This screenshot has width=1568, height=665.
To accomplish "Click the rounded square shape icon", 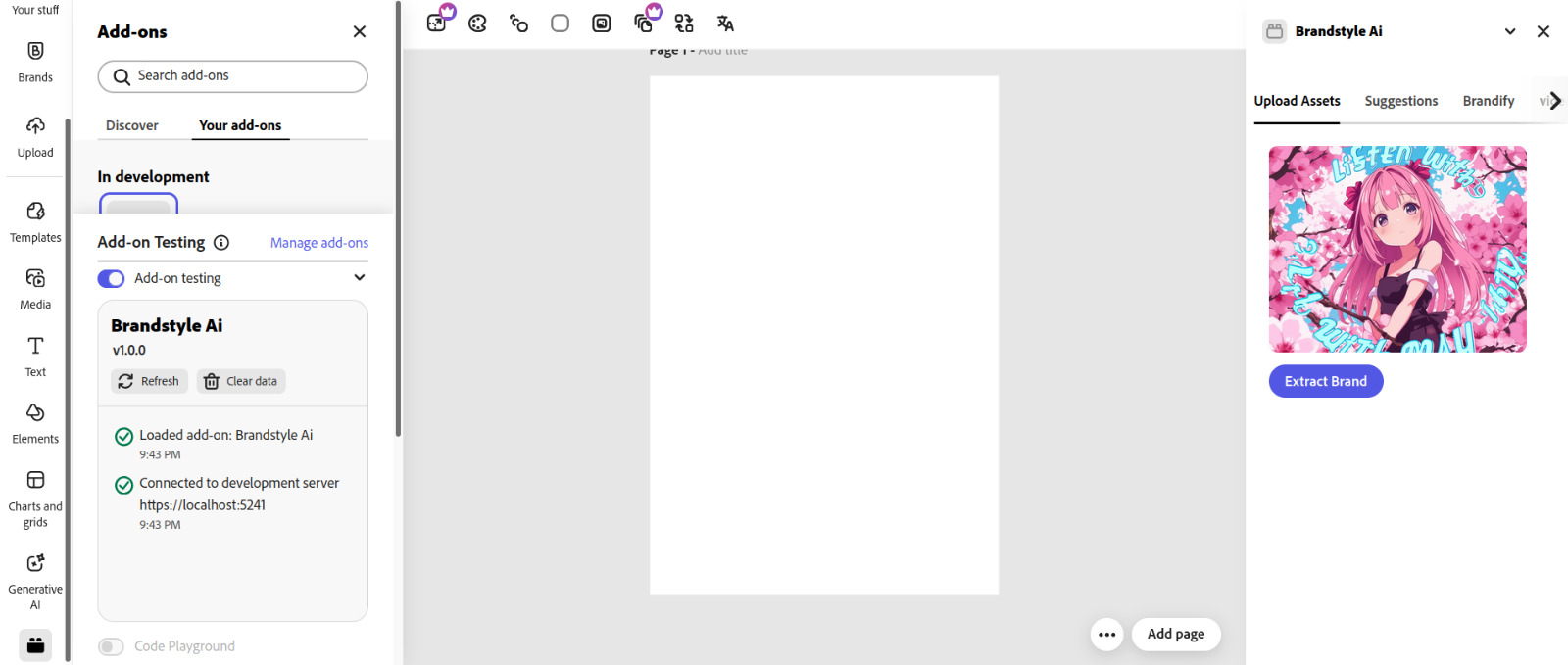I will coord(560,24).
